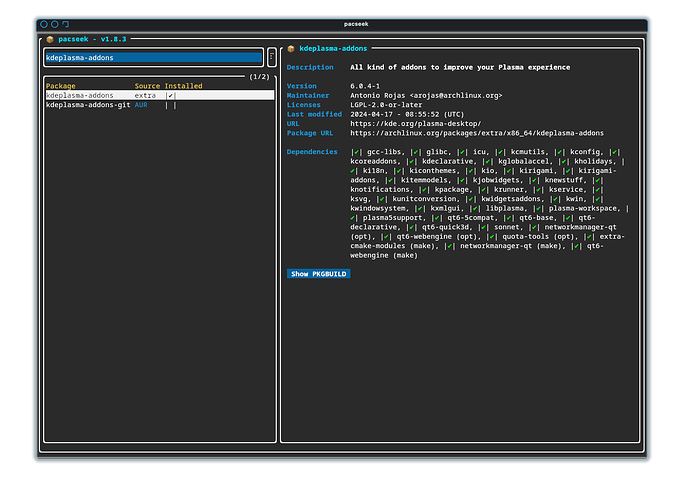Click the pacseek window title bar text
Viewport: 684px width, 500px height.
click(356, 24)
